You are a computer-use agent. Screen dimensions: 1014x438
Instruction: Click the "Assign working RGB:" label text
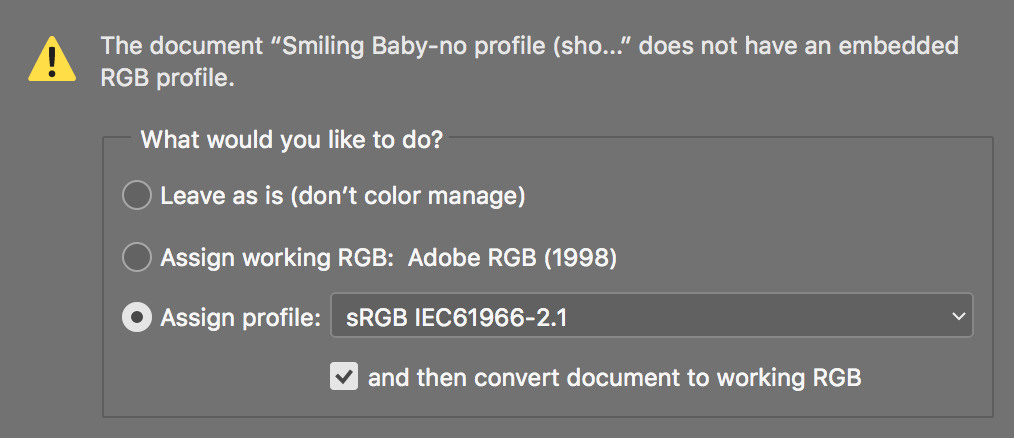(273, 258)
